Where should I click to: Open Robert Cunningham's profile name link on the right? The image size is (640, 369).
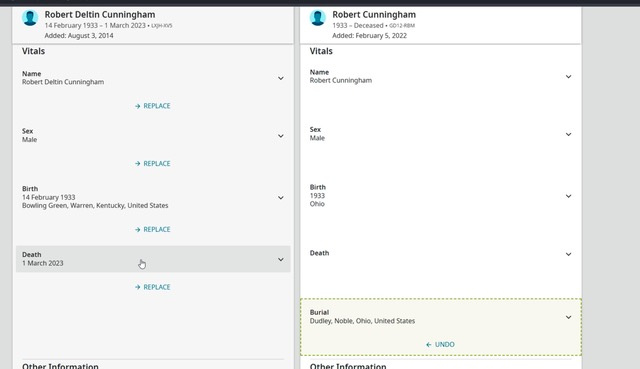click(x=374, y=15)
